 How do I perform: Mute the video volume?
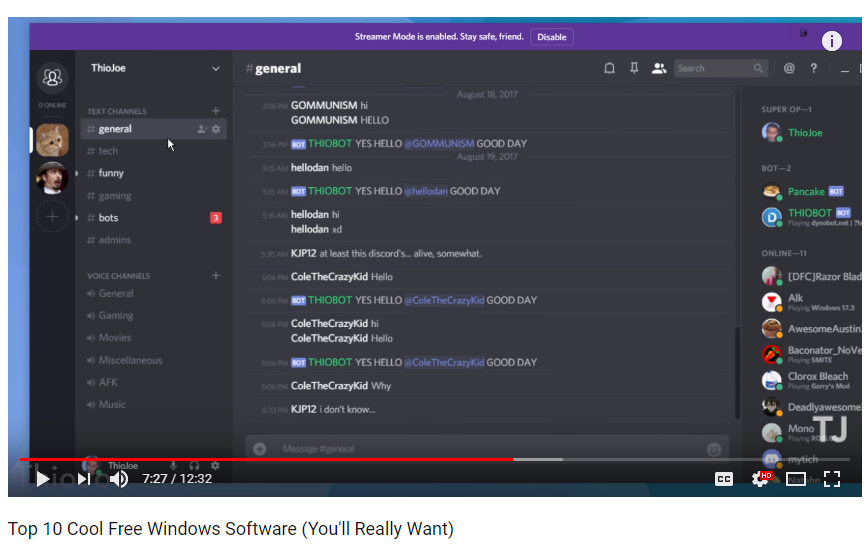pyautogui.click(x=118, y=479)
